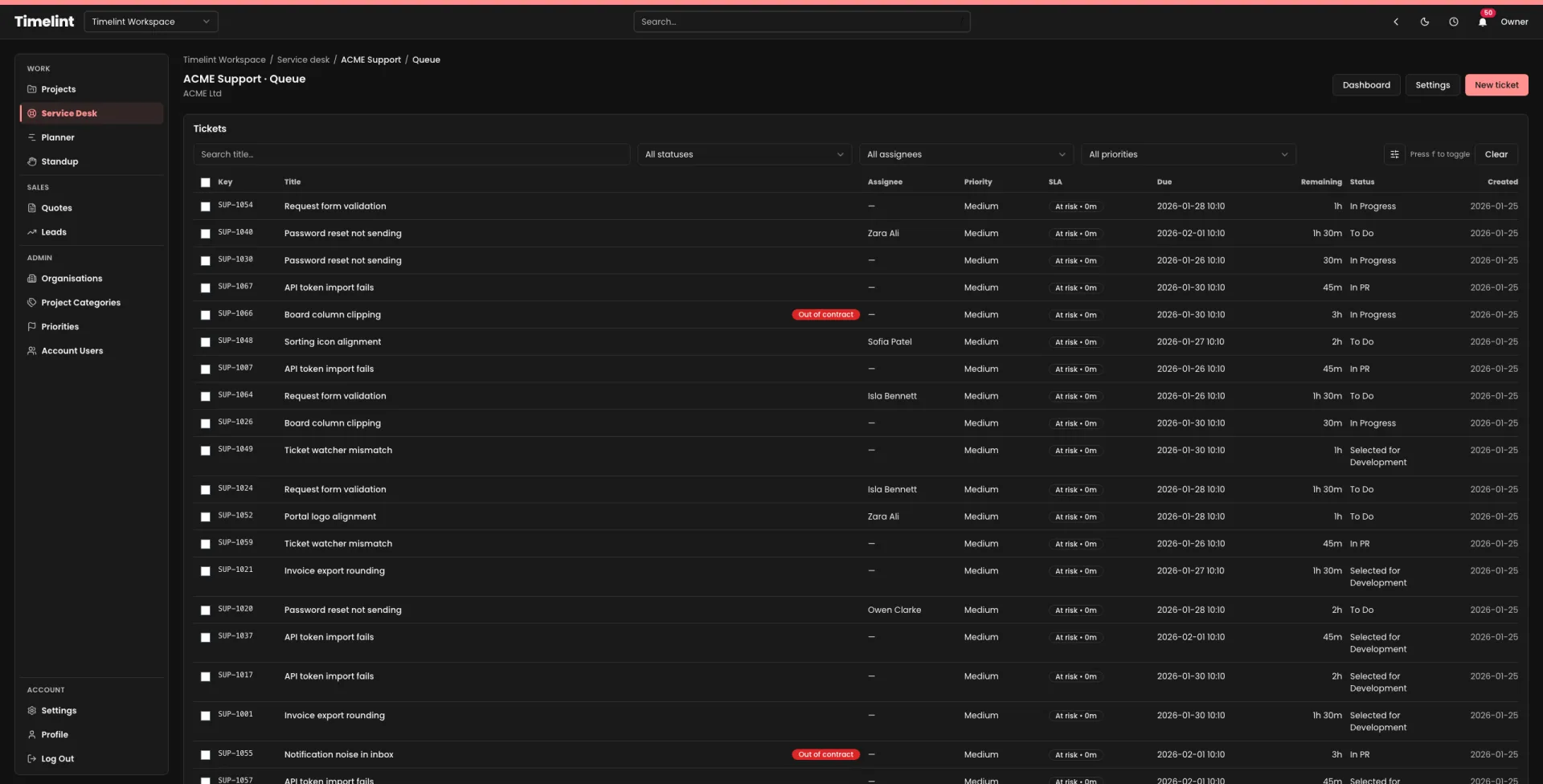Toggle the filters icon beside Clear

point(1394,154)
